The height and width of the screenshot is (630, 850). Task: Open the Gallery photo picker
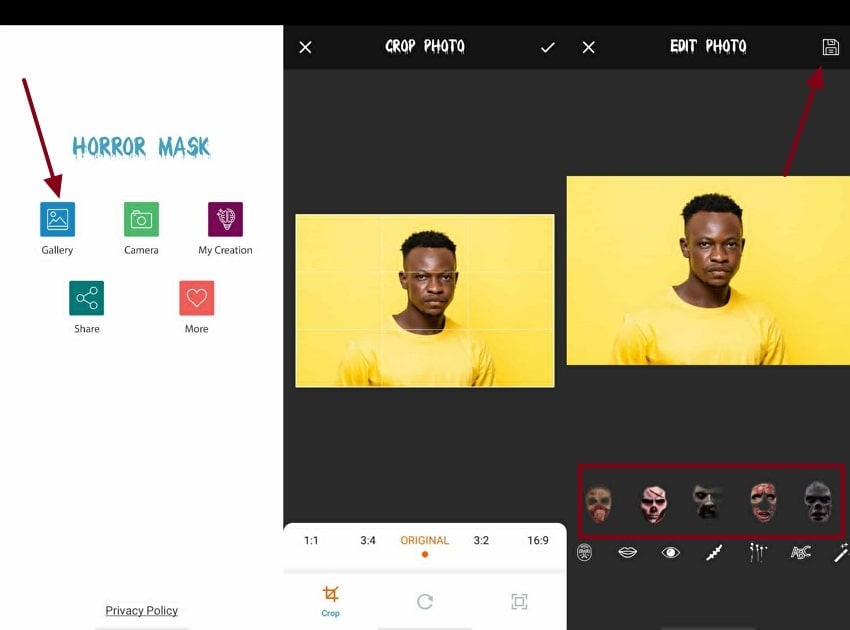click(x=57, y=220)
